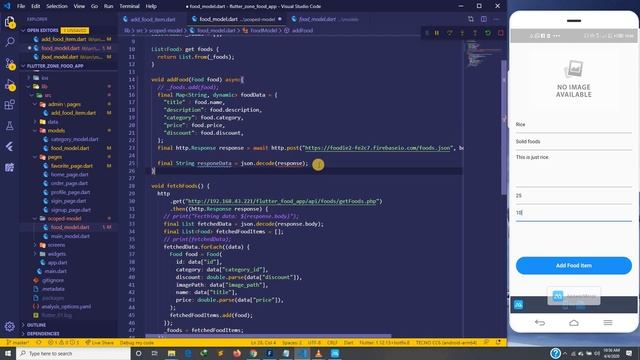Collapse the scoped-model folder
The image size is (640, 360).
point(64,218)
